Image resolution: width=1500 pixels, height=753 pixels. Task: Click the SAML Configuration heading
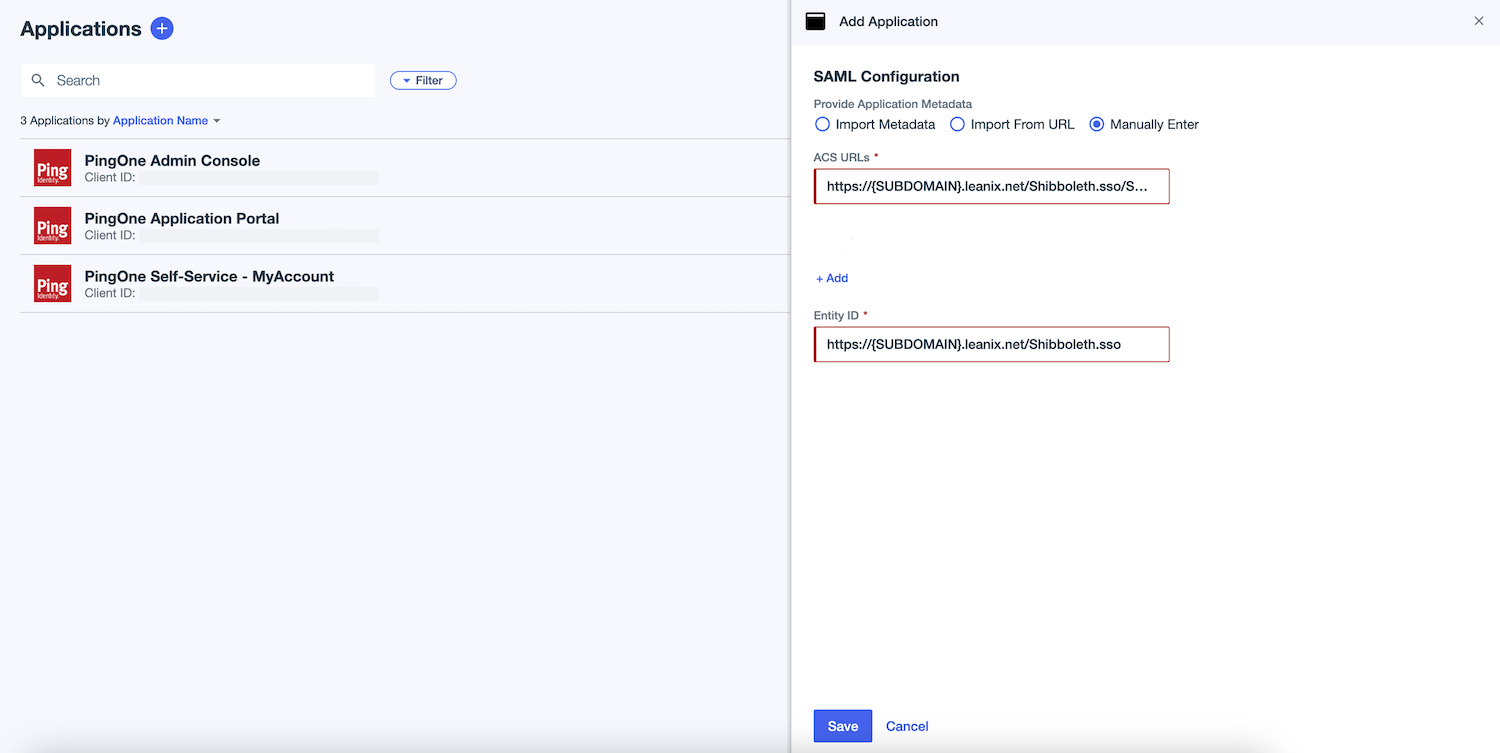(x=886, y=77)
